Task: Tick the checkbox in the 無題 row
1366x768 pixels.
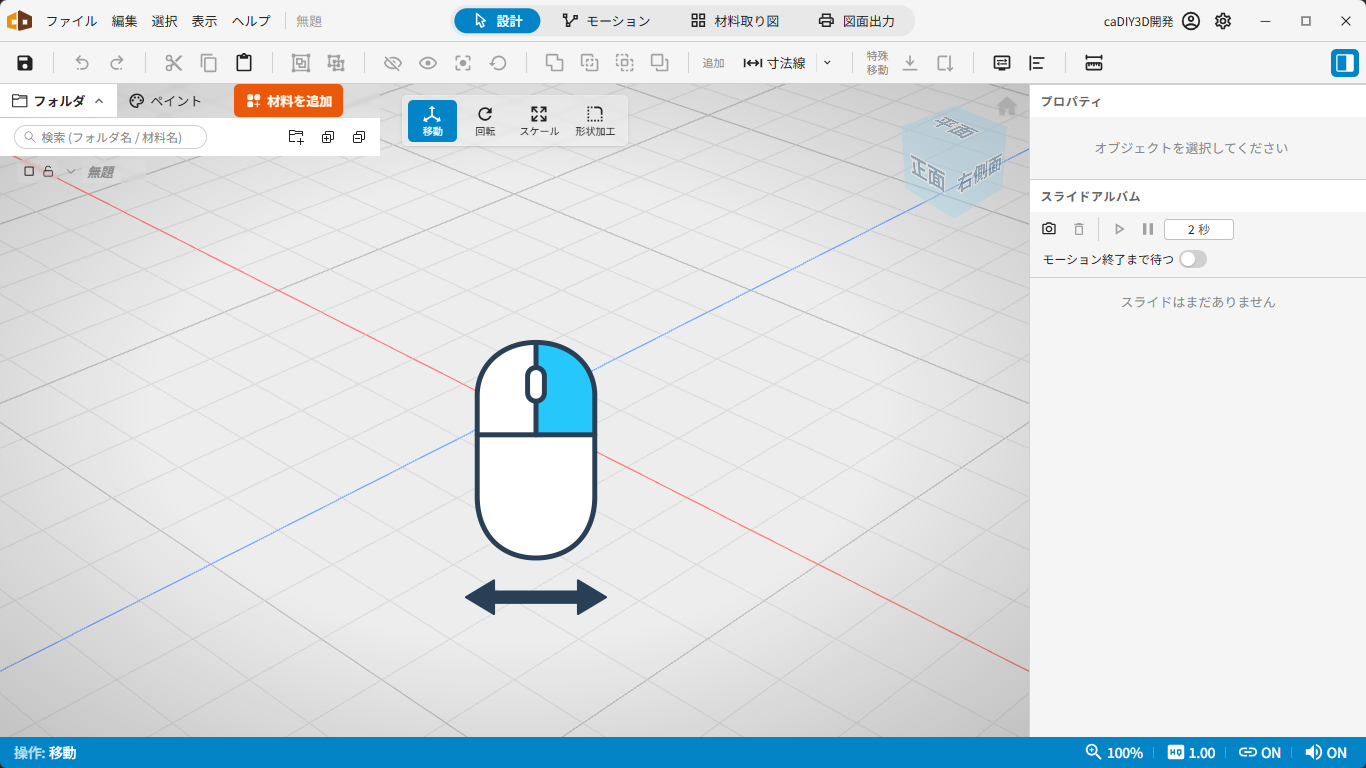Action: pyautogui.click(x=29, y=172)
